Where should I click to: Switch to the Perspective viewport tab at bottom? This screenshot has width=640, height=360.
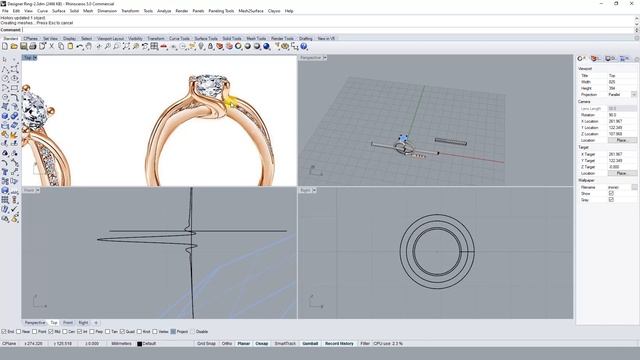coord(35,322)
